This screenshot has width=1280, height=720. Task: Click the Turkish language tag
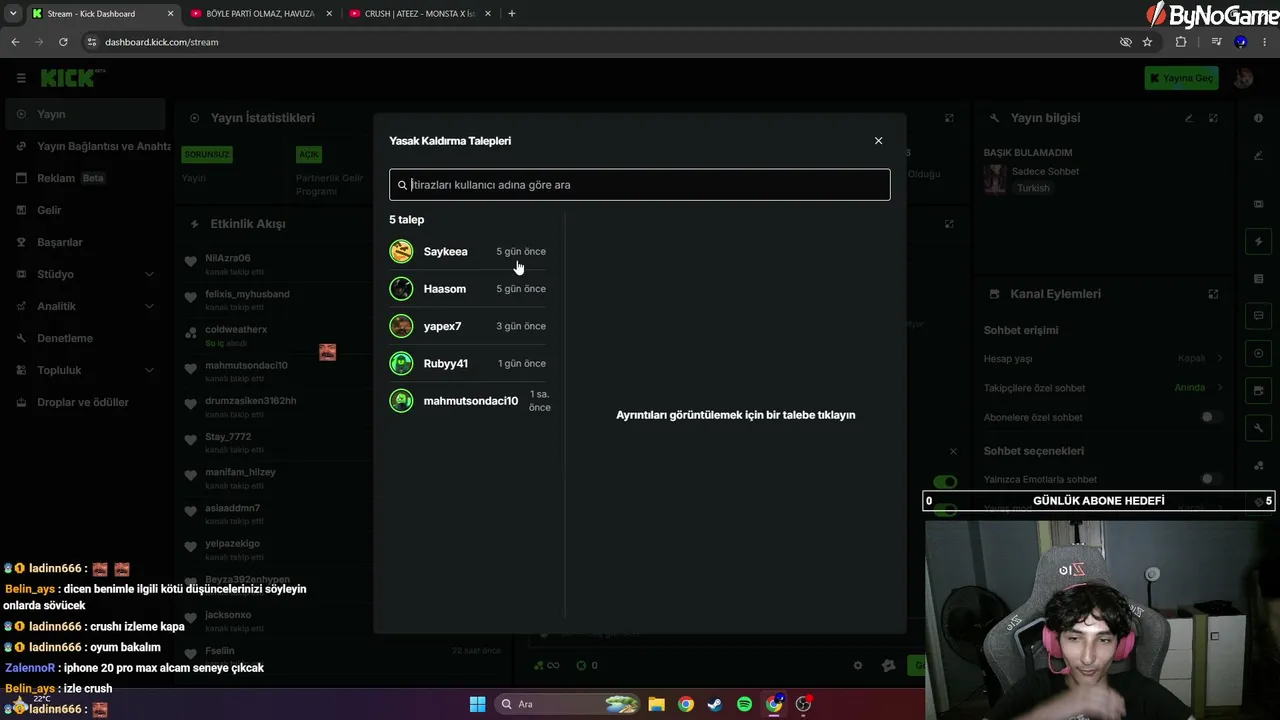(1033, 188)
